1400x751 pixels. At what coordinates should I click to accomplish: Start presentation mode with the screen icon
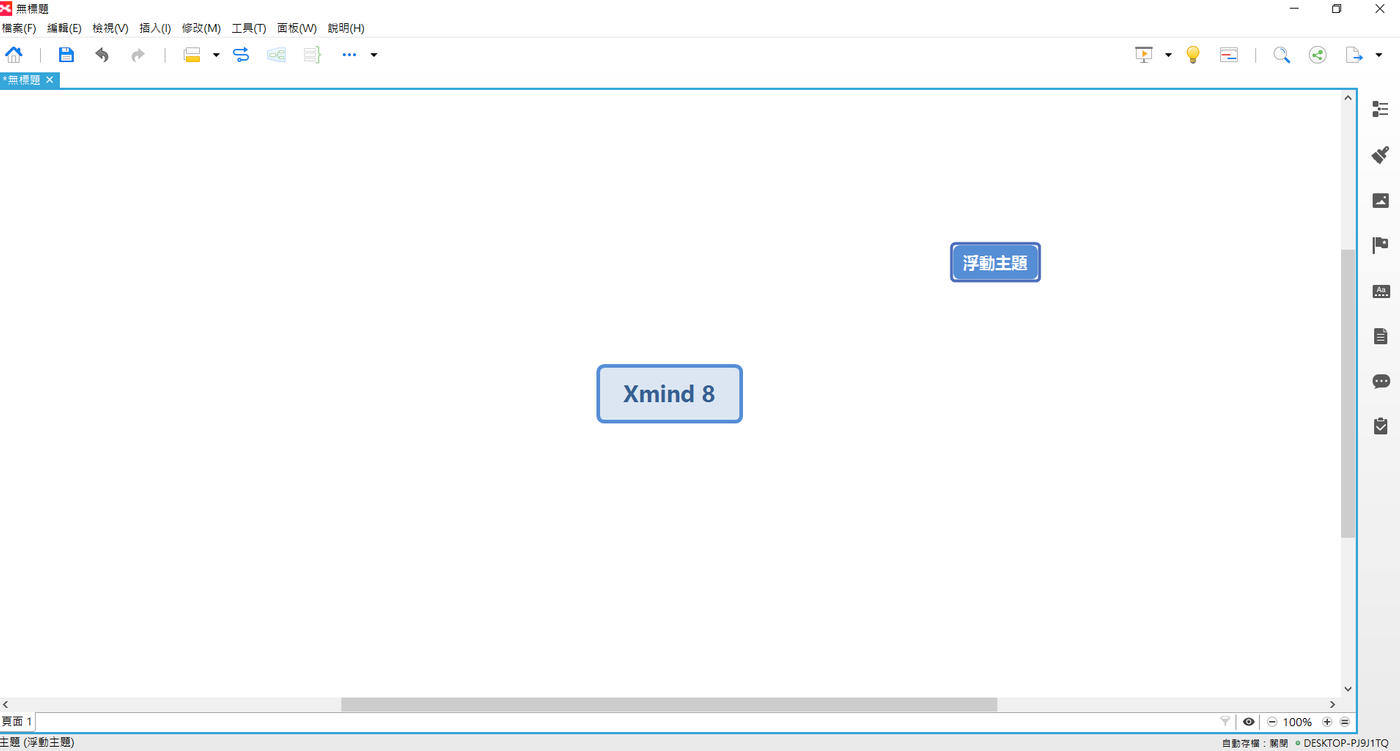pos(1144,55)
